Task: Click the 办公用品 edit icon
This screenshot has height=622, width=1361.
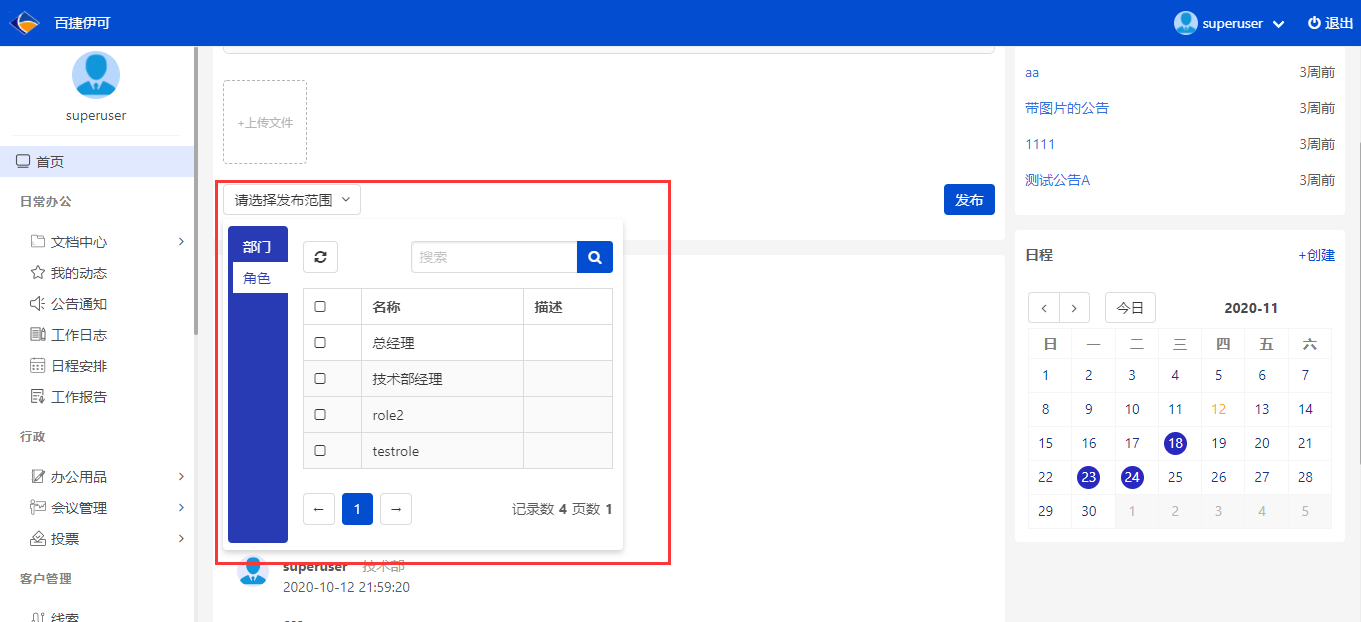Action: (38, 477)
